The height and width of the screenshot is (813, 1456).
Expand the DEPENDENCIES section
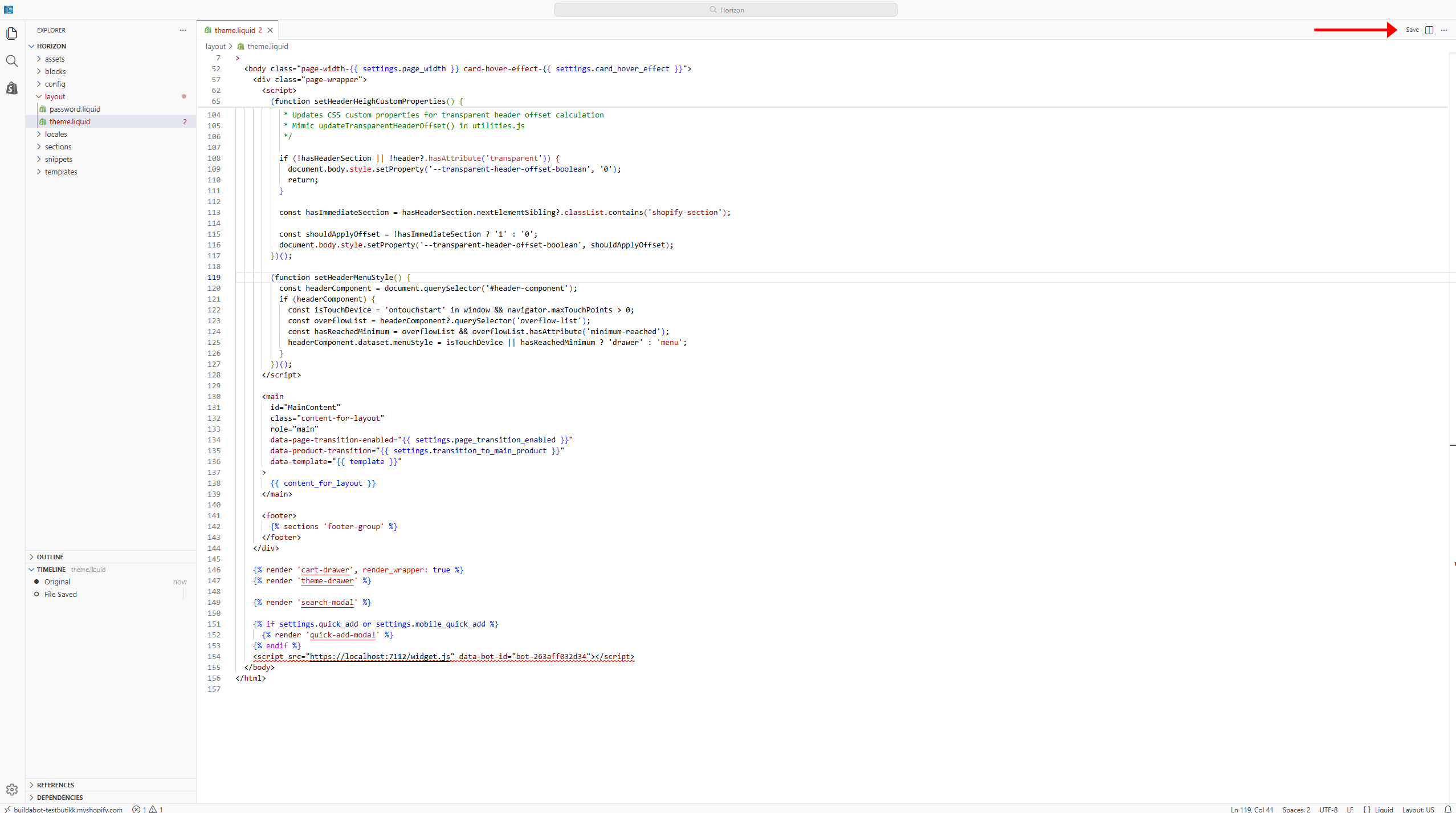point(60,798)
